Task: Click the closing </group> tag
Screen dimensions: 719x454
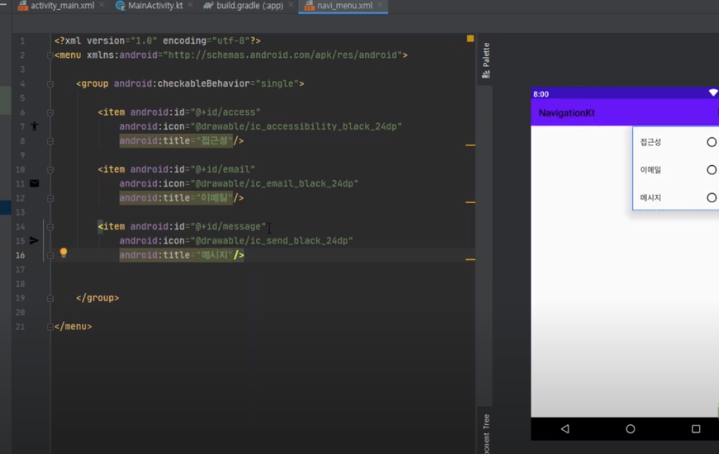Action: (98, 298)
